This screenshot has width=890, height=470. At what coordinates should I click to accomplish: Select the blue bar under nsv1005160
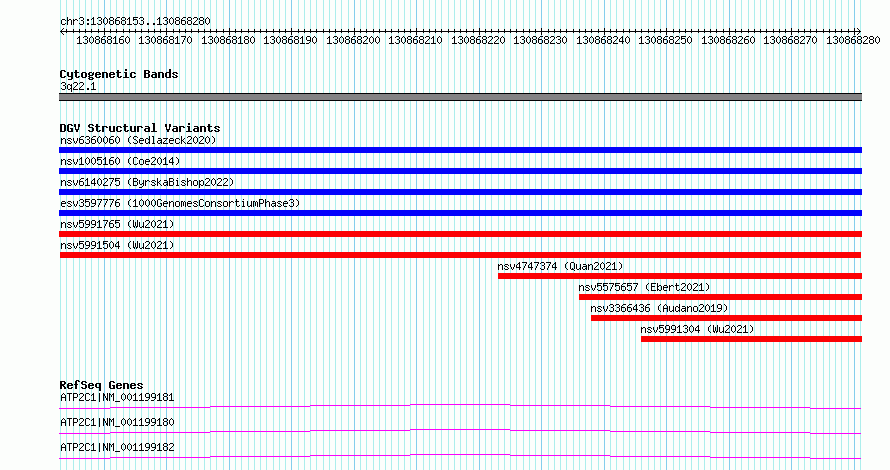[x=460, y=171]
